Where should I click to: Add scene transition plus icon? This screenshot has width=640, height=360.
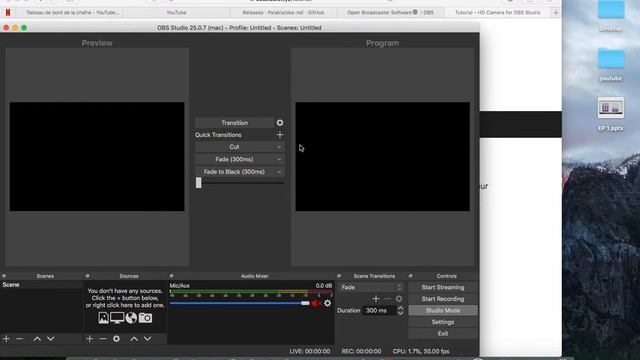[376, 299]
